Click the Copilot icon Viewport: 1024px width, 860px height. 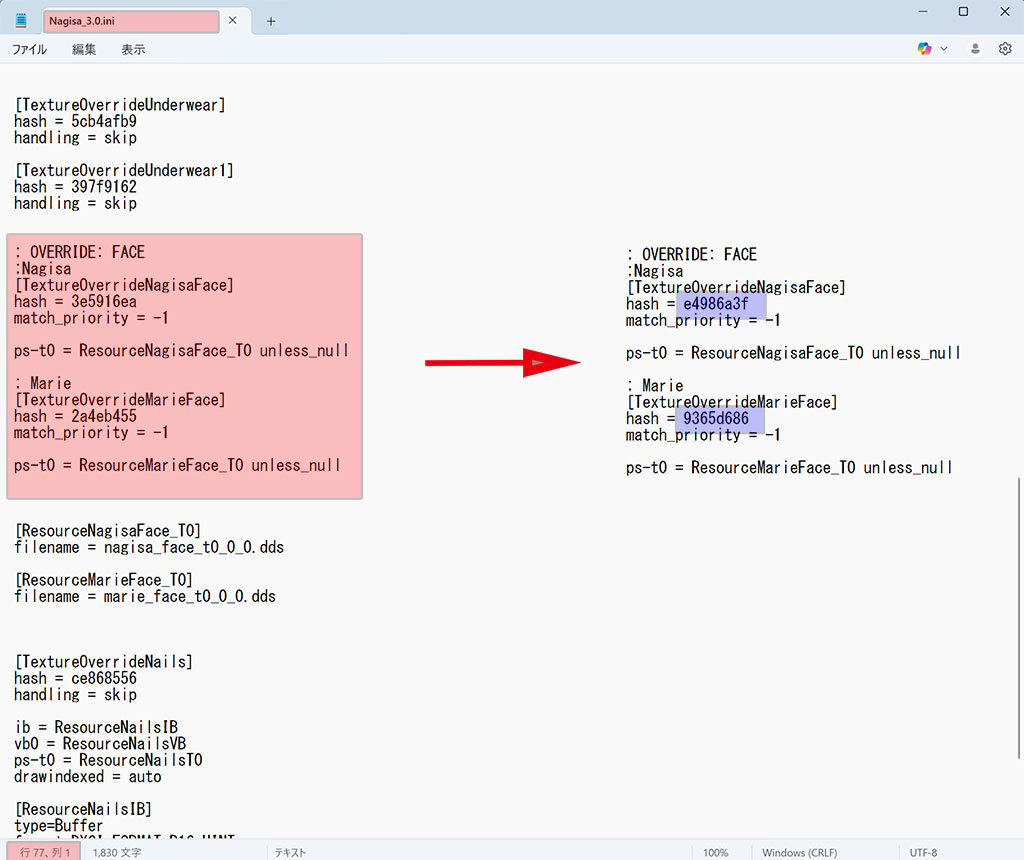(x=924, y=48)
